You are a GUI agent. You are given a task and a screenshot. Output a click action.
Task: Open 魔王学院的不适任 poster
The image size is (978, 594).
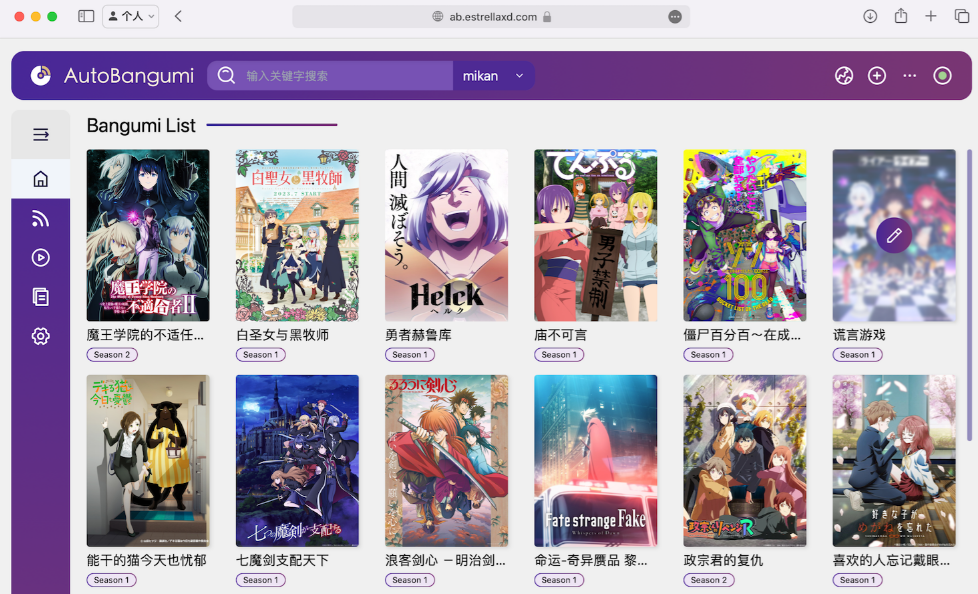[148, 235]
